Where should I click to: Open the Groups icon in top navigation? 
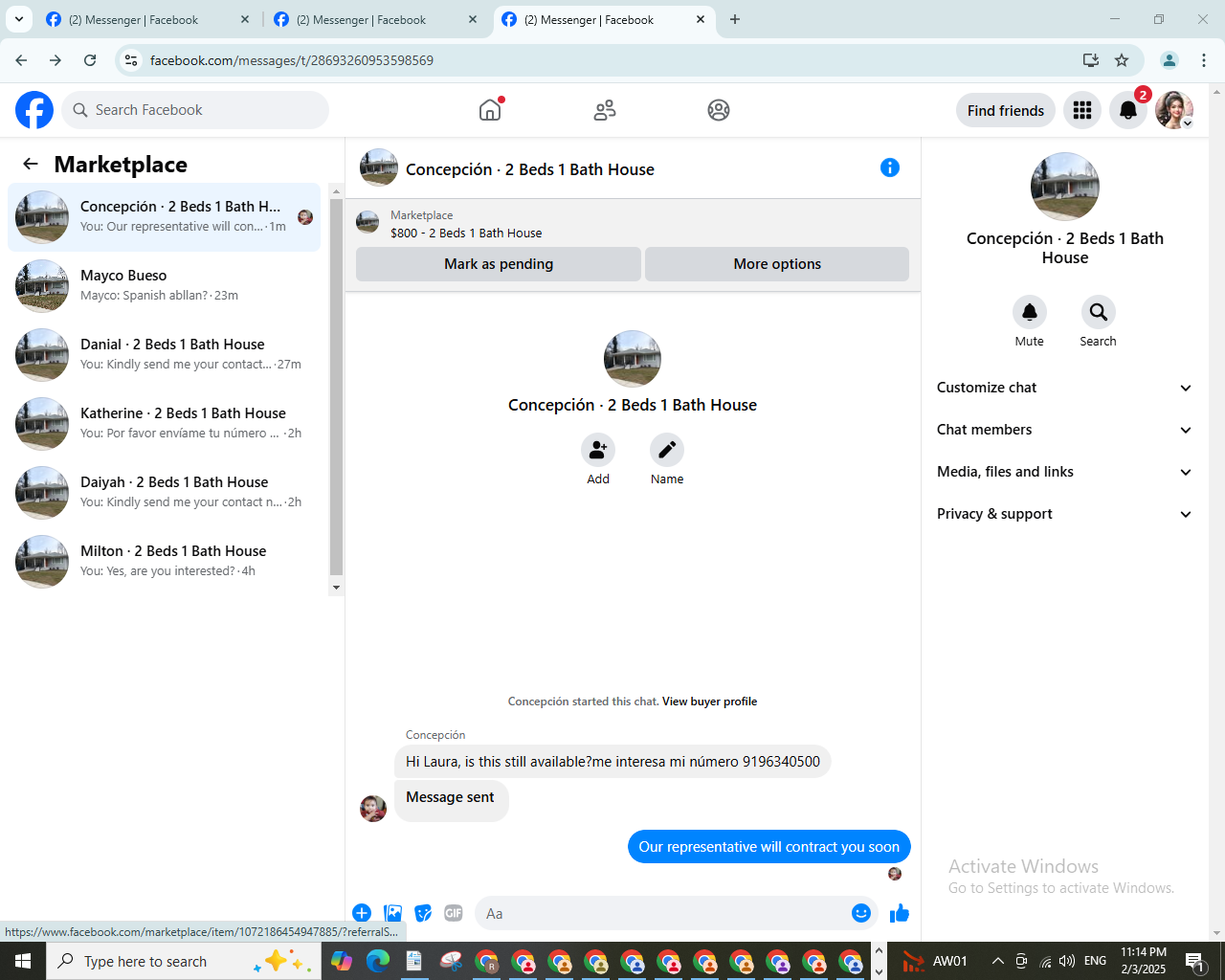pos(719,110)
